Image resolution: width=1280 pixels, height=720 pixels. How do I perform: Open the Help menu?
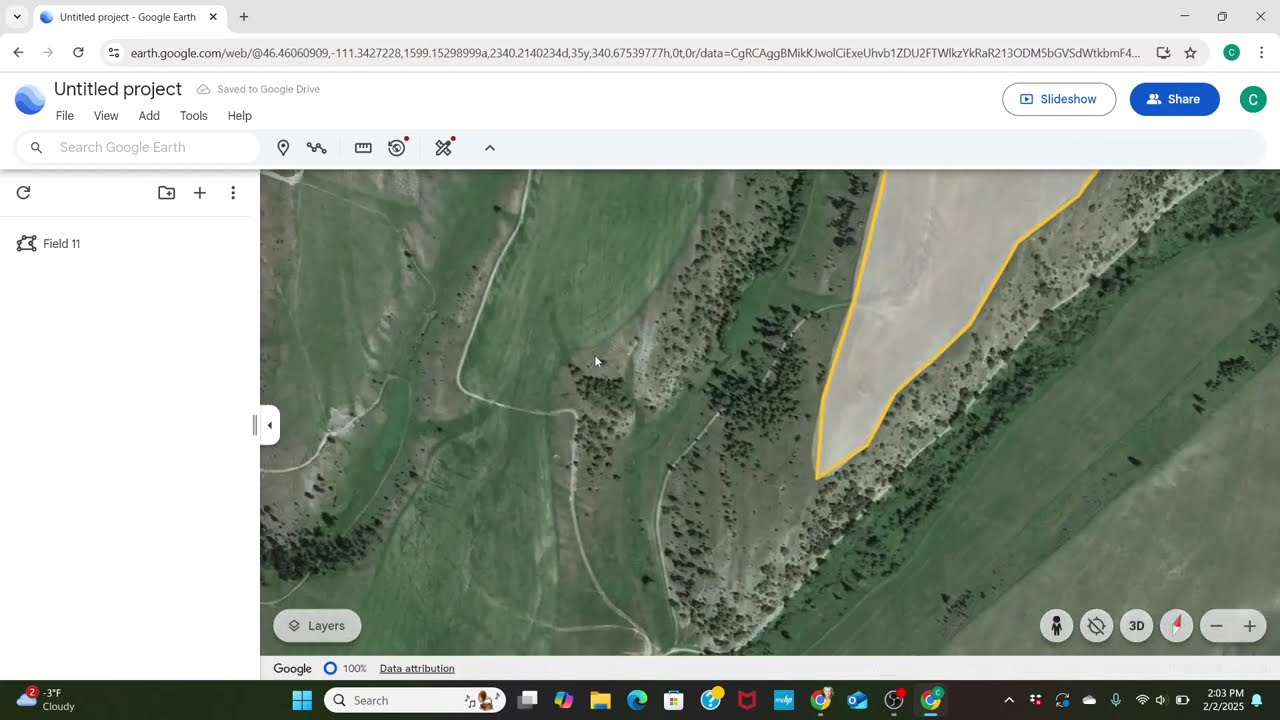point(240,116)
